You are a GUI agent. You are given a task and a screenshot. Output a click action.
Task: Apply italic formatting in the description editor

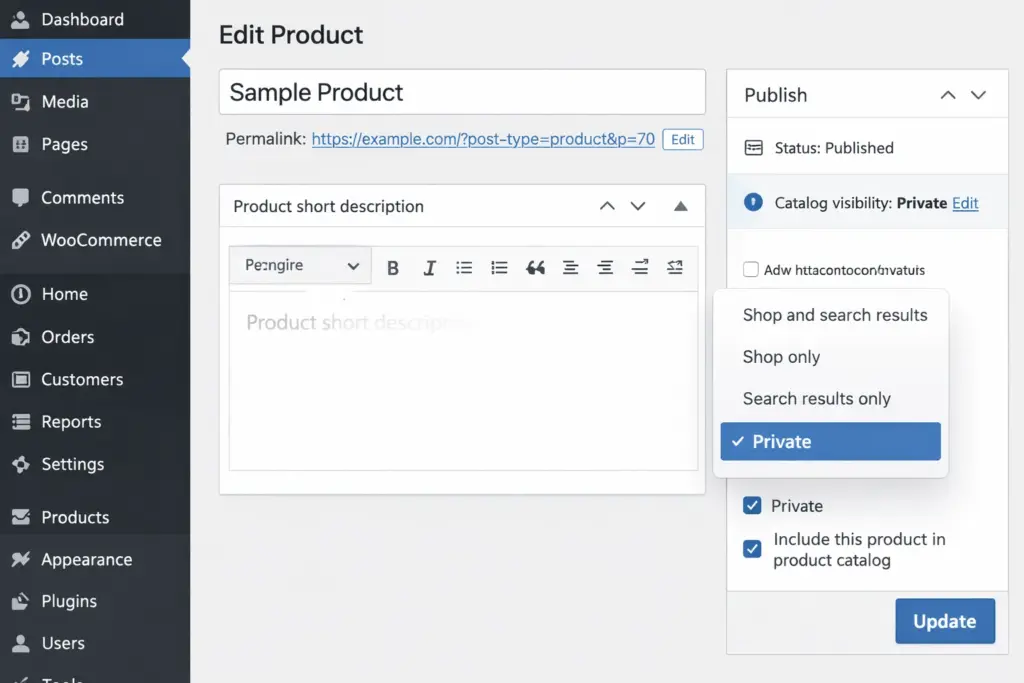click(x=429, y=266)
